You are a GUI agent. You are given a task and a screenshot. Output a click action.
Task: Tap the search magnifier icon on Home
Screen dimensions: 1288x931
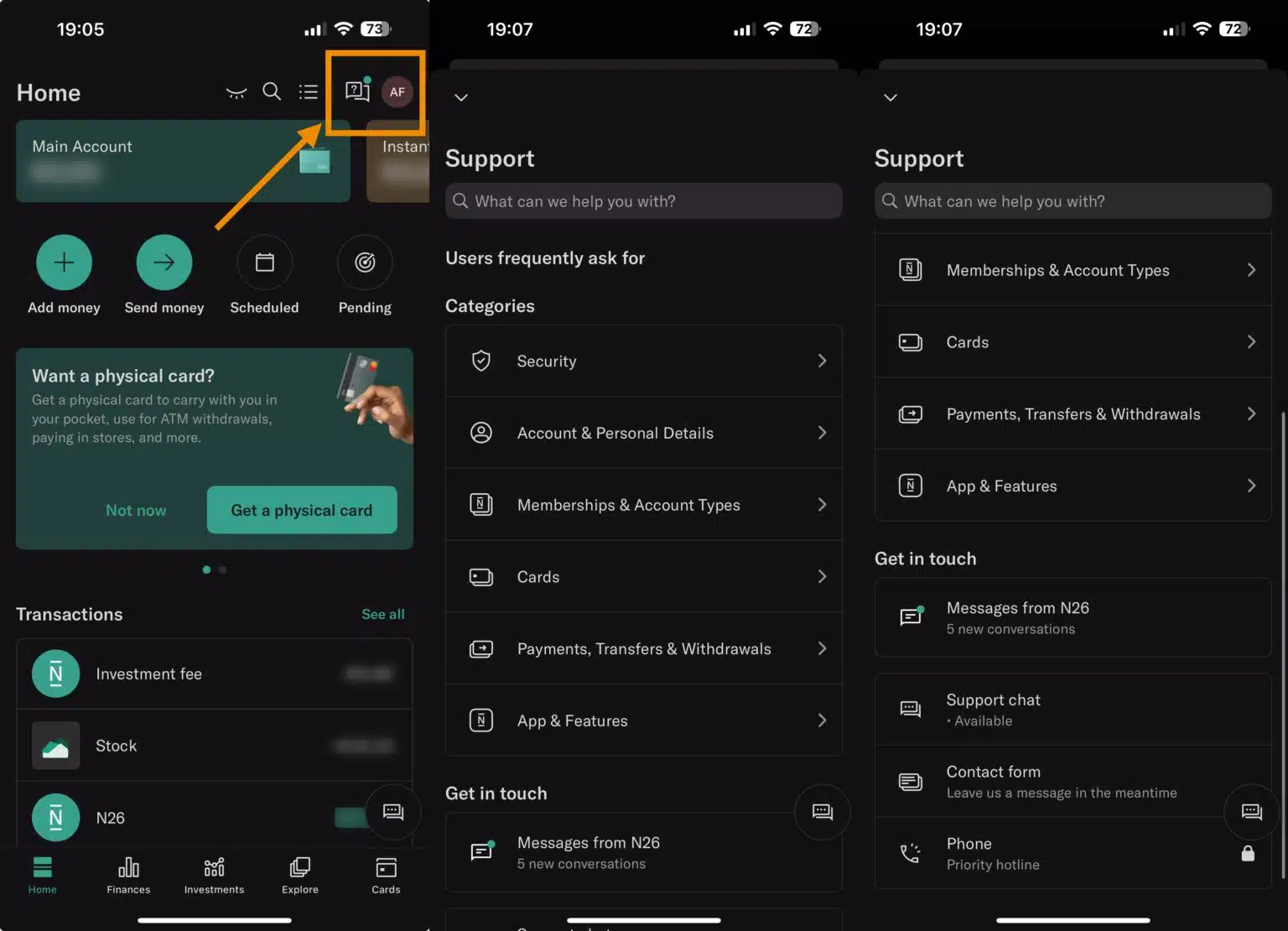click(272, 91)
